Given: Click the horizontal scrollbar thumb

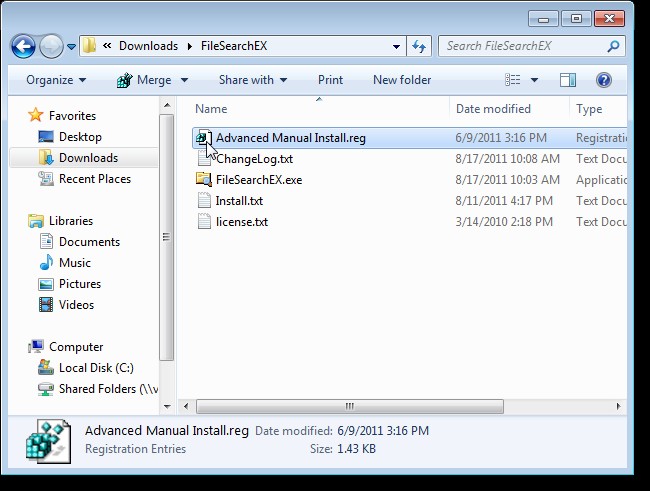Looking at the screenshot, I should click(350, 406).
